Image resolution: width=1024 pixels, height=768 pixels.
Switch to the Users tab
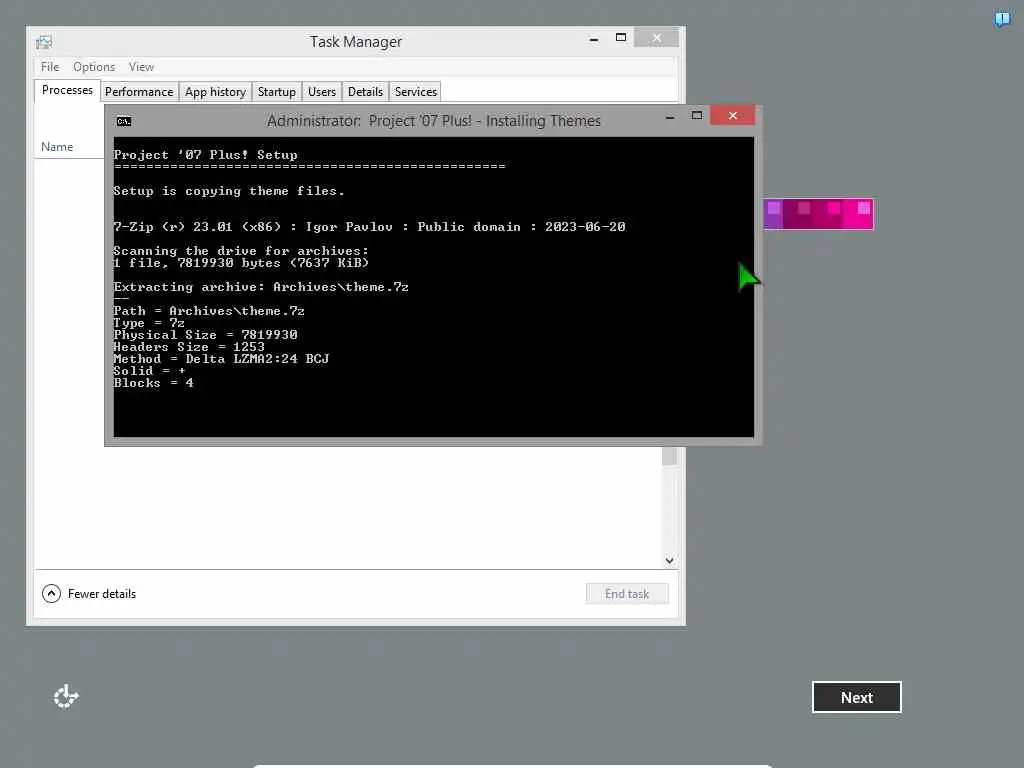pos(322,92)
